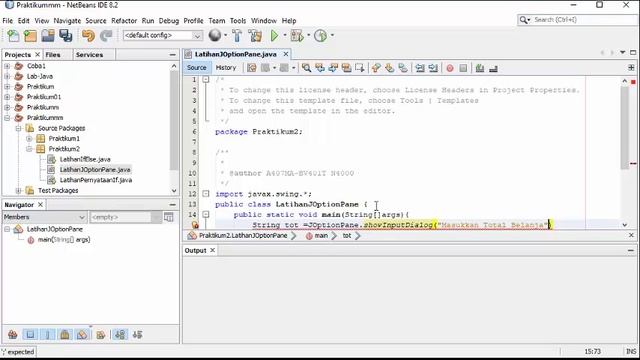Click Find Previous Occurrence icon
The height and width of the screenshot is (360, 640).
pos(320,68)
